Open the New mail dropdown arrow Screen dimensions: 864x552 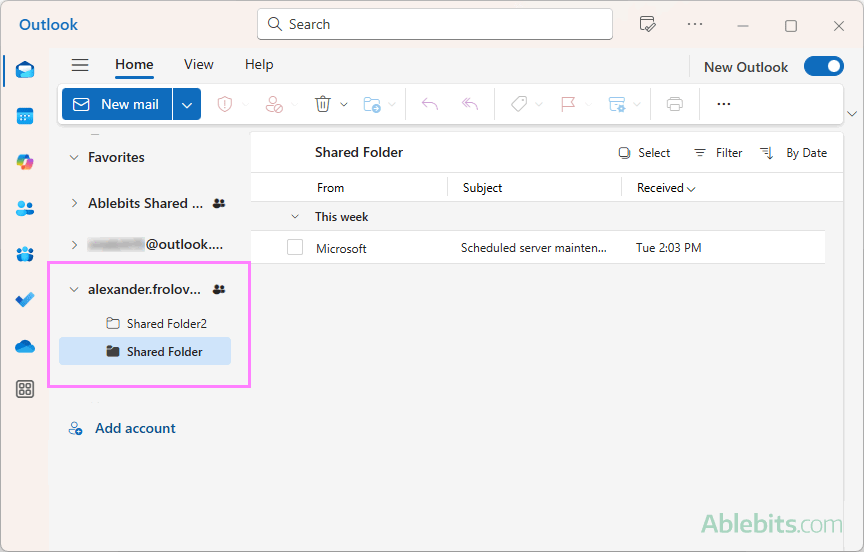tap(187, 104)
